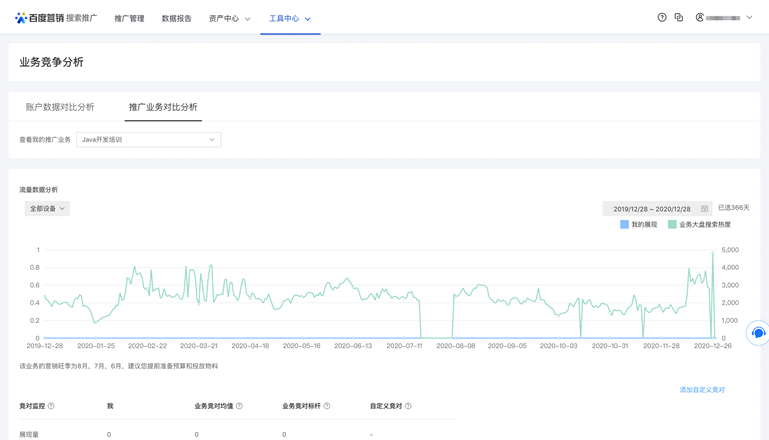Click the help icon next to 业务竞对均值
This screenshot has height=440, width=769.
click(x=239, y=406)
